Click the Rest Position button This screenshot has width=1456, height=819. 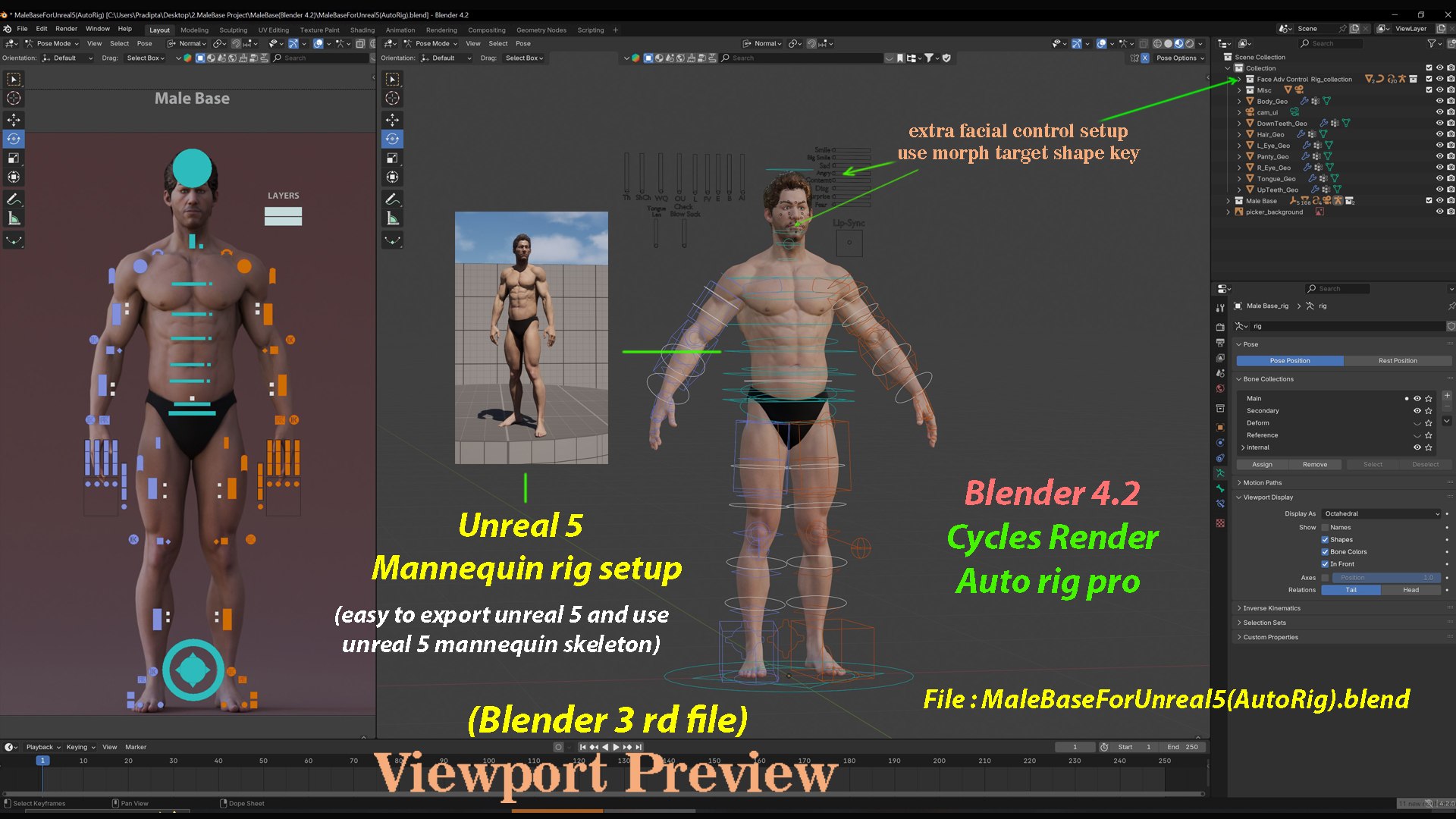click(x=1397, y=361)
